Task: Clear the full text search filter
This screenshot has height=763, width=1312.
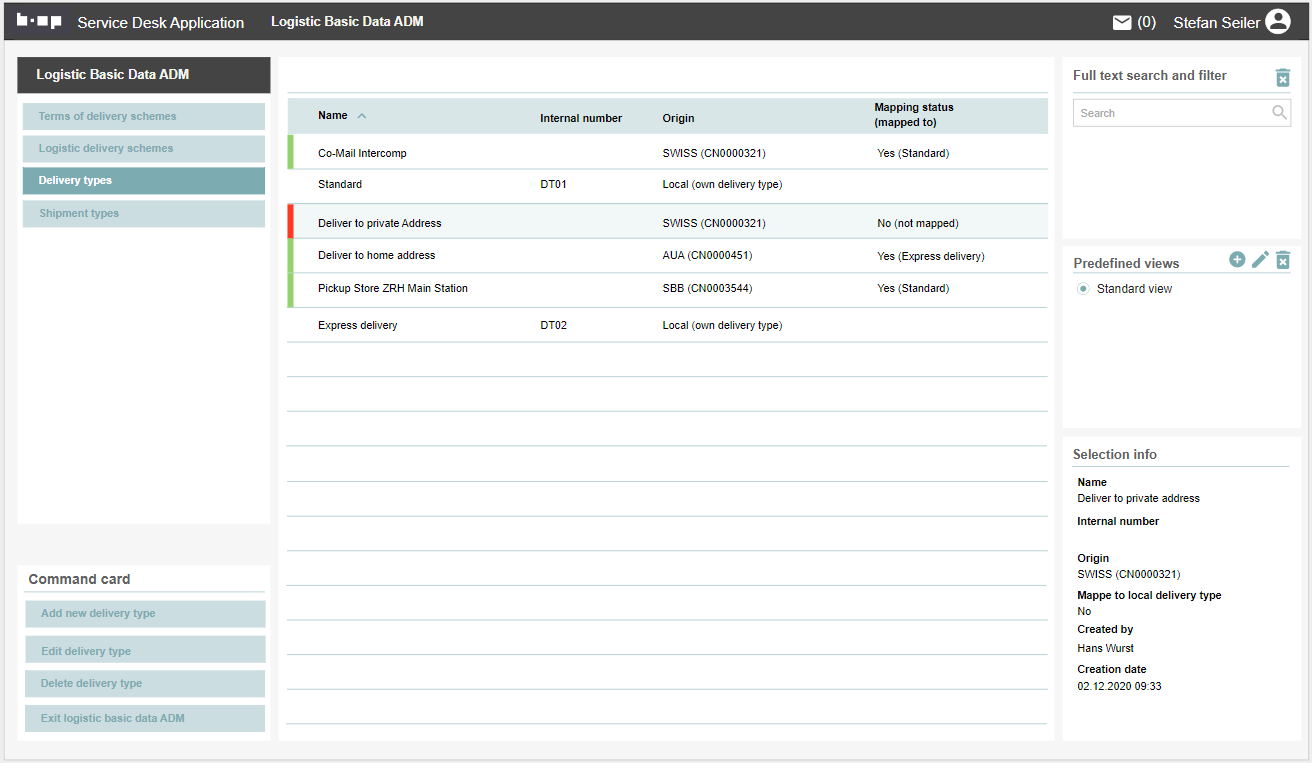Action: tap(1283, 77)
